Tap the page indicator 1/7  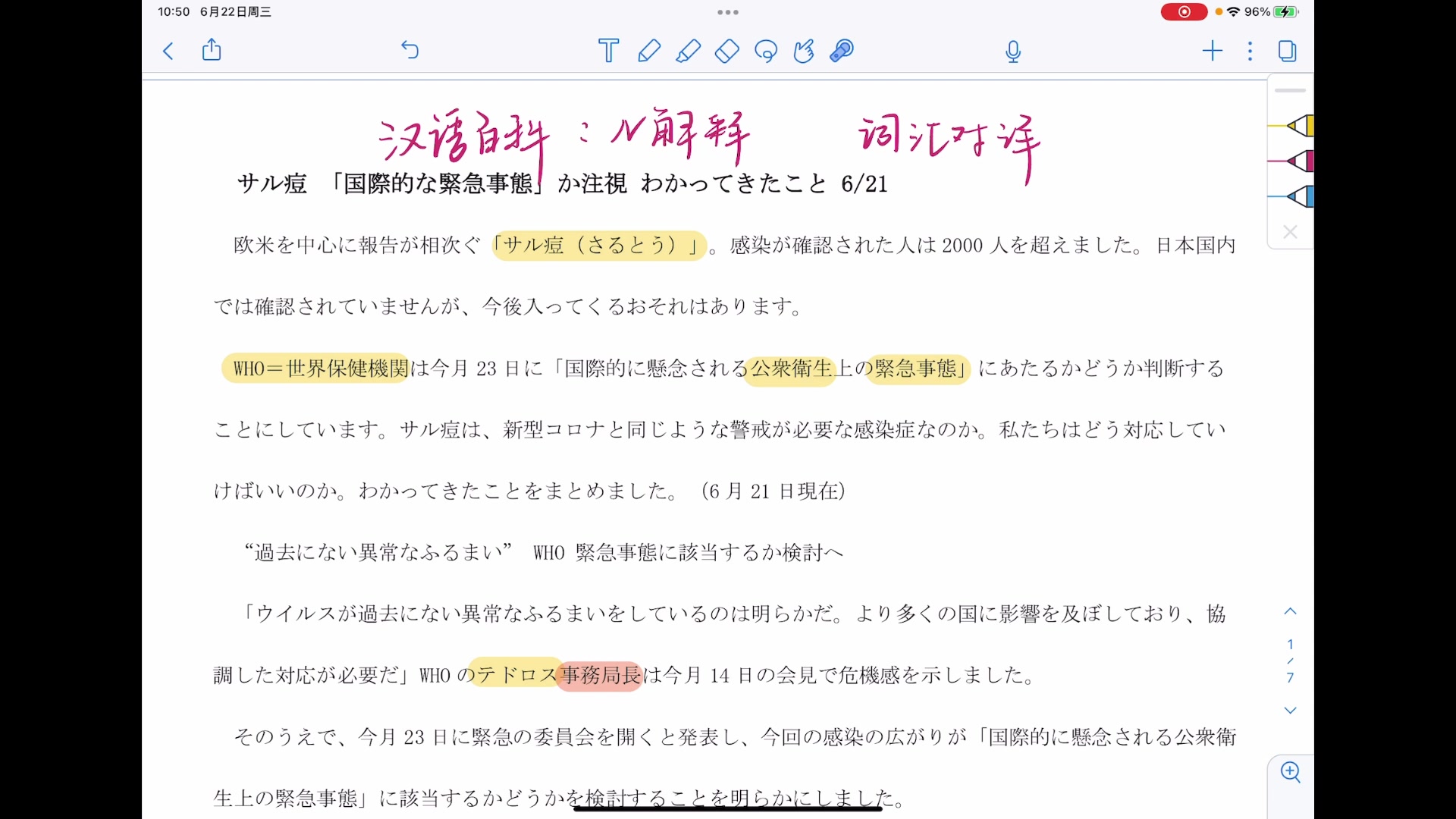(1290, 661)
